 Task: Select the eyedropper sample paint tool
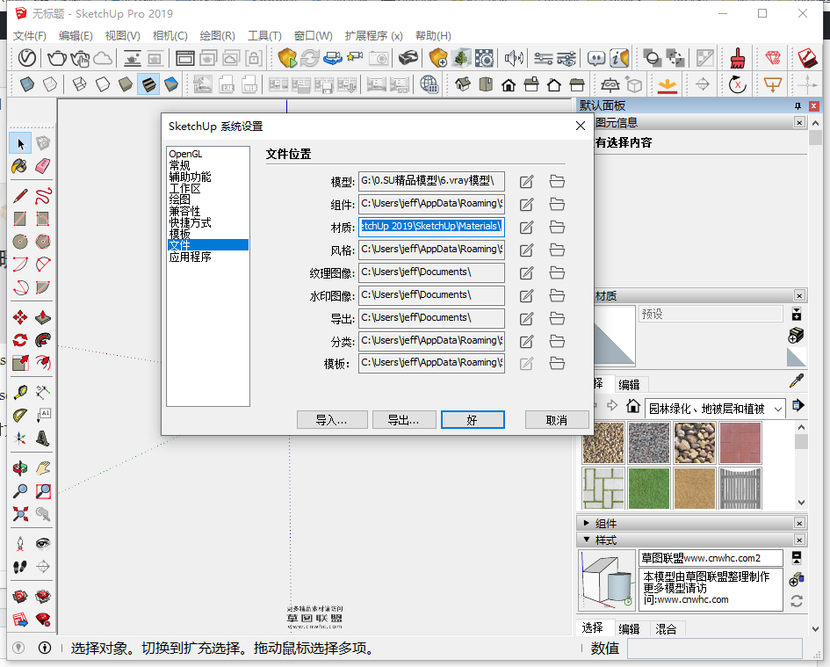[796, 381]
